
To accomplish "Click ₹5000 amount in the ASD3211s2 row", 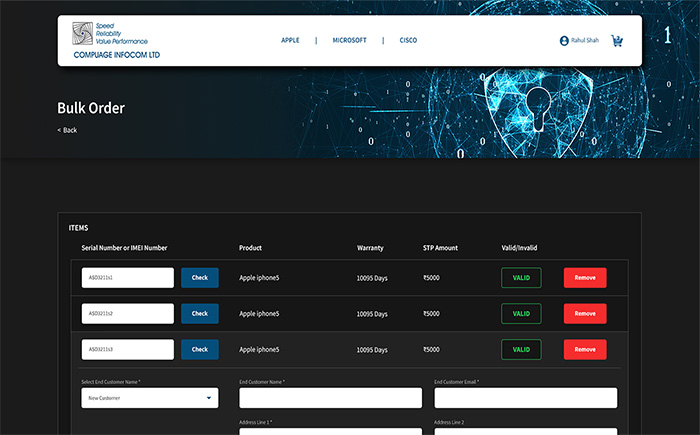I will (431, 314).
